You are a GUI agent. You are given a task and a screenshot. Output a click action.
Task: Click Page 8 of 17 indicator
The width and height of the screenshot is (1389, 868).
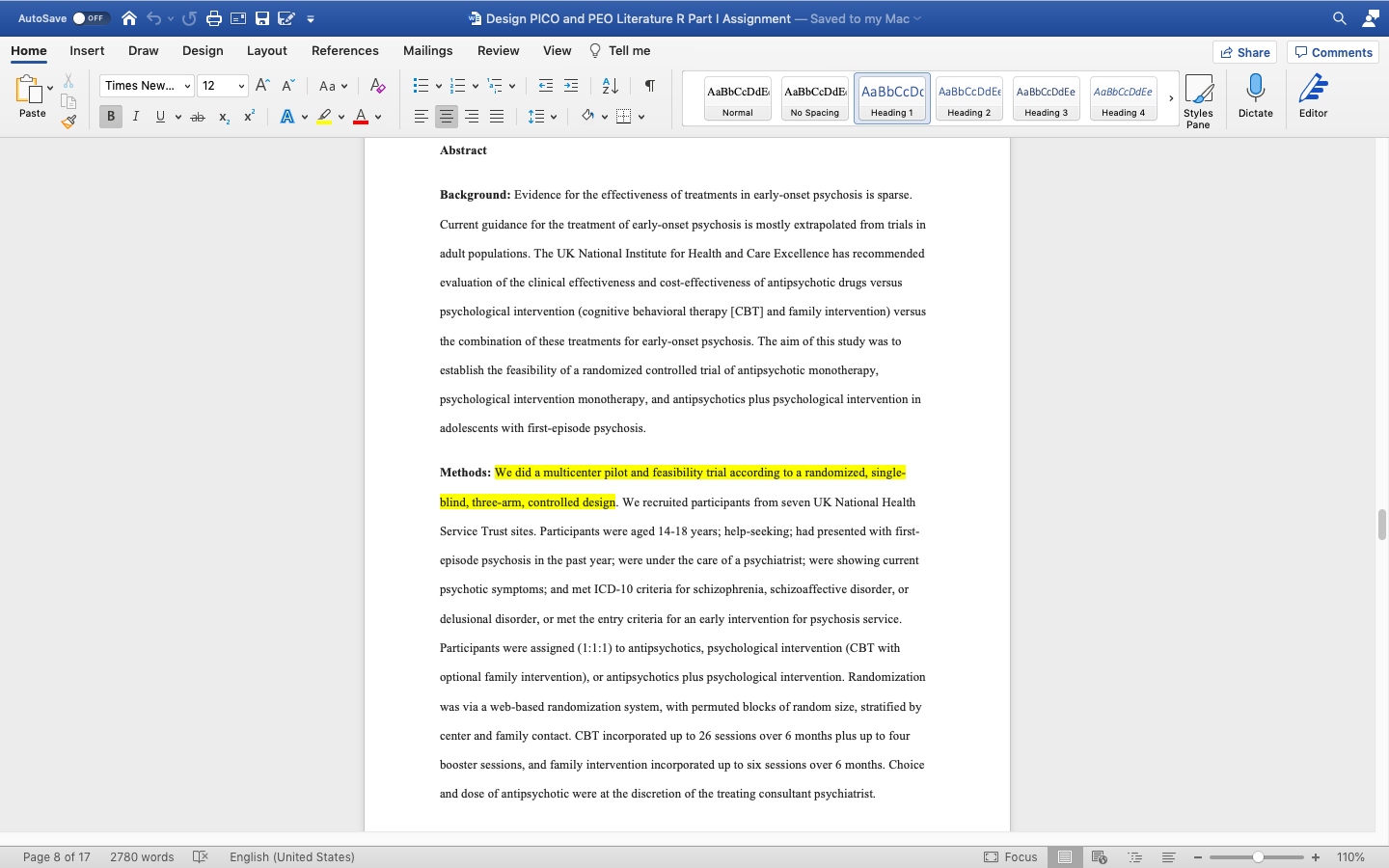(57, 856)
